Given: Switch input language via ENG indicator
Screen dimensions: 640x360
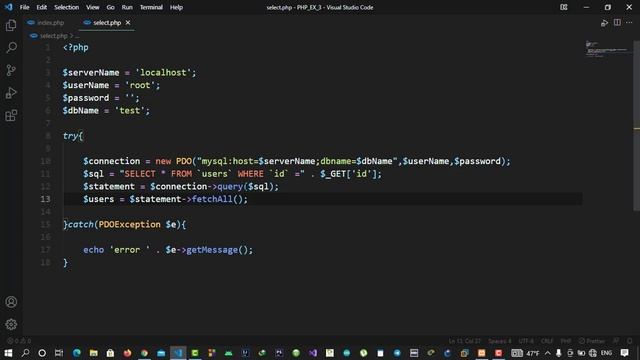Looking at the screenshot, I should click(x=607, y=353).
